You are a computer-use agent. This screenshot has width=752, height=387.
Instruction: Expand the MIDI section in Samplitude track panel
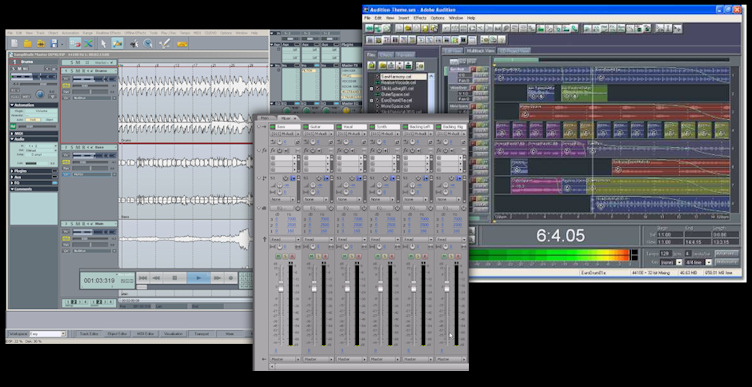12,133
